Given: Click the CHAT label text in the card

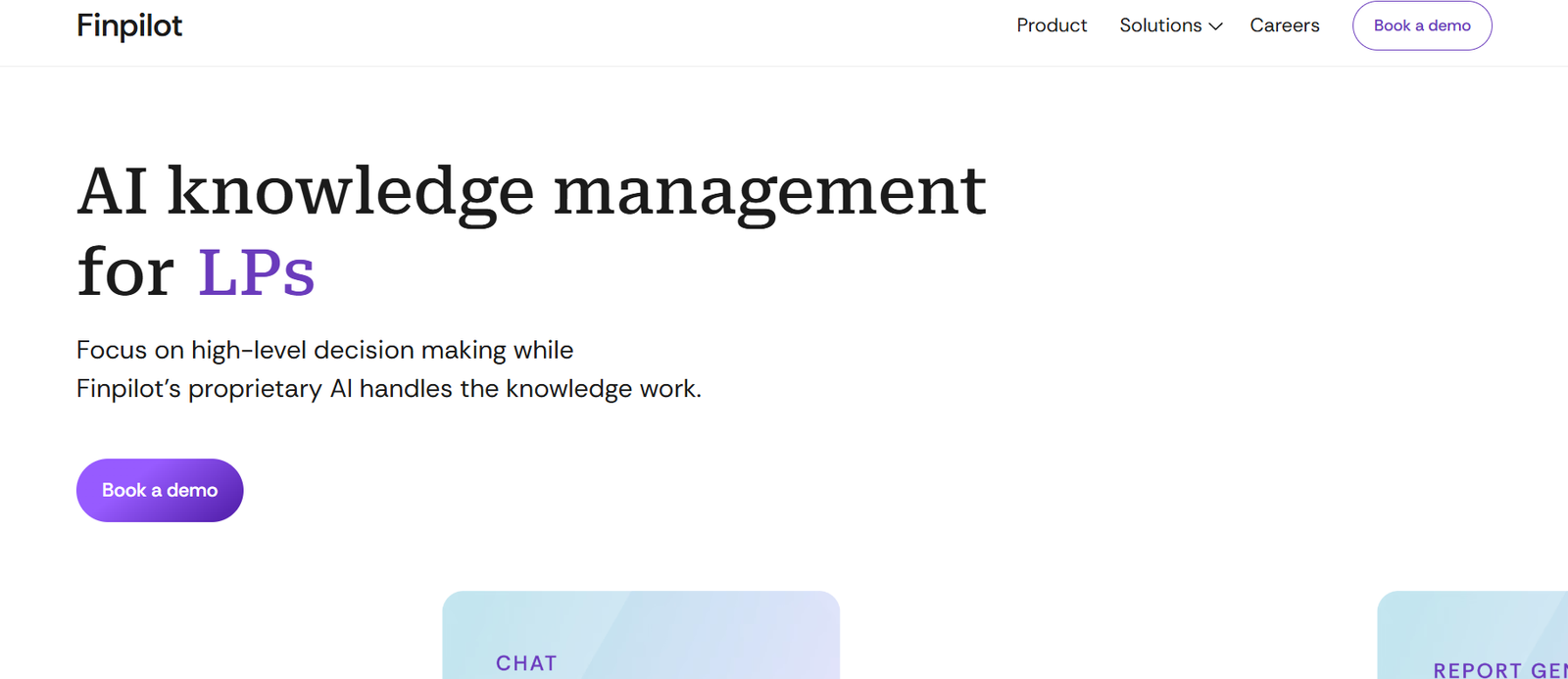Looking at the screenshot, I should (x=526, y=663).
